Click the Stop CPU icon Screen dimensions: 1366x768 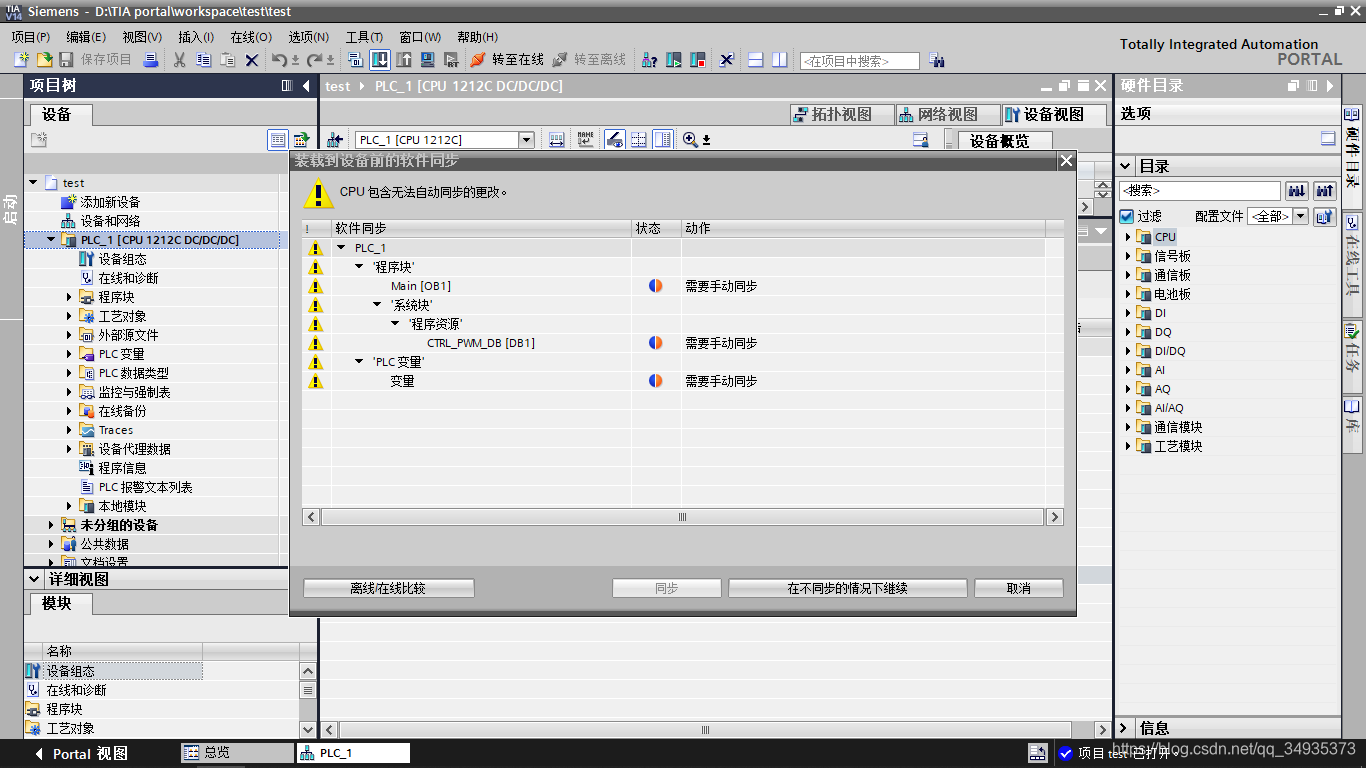[x=698, y=60]
